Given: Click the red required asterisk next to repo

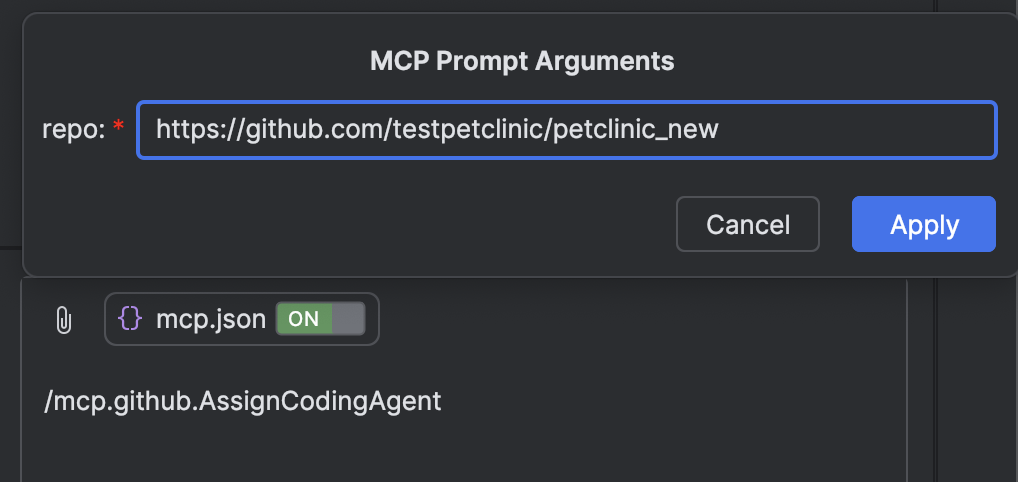Looking at the screenshot, I should [x=118, y=128].
